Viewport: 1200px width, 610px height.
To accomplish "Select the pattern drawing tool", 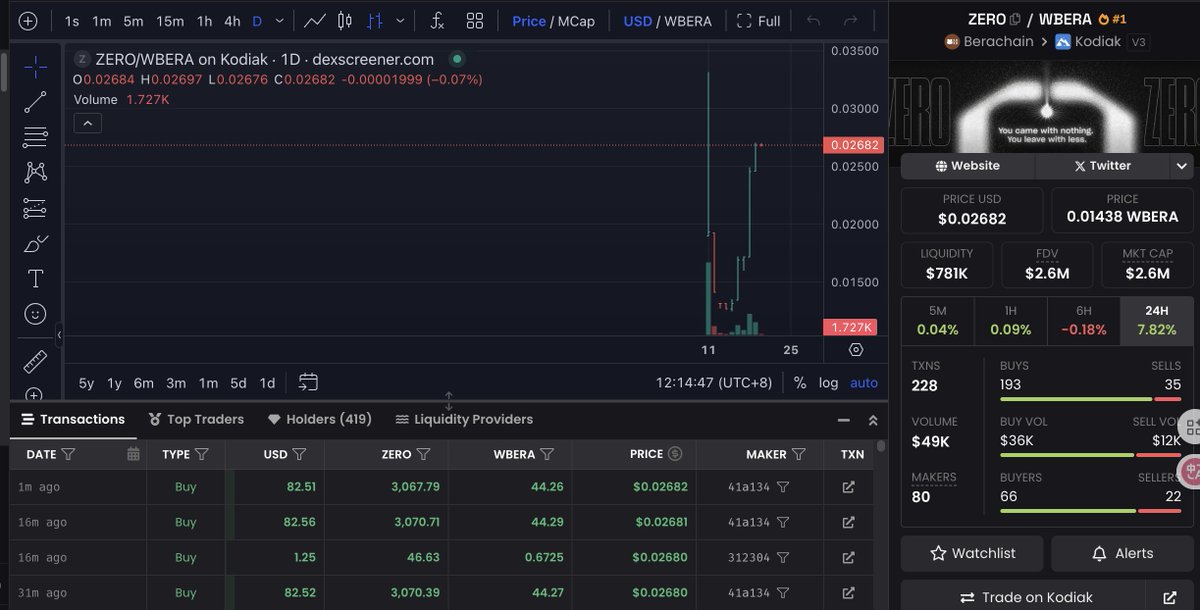I will click(x=35, y=172).
